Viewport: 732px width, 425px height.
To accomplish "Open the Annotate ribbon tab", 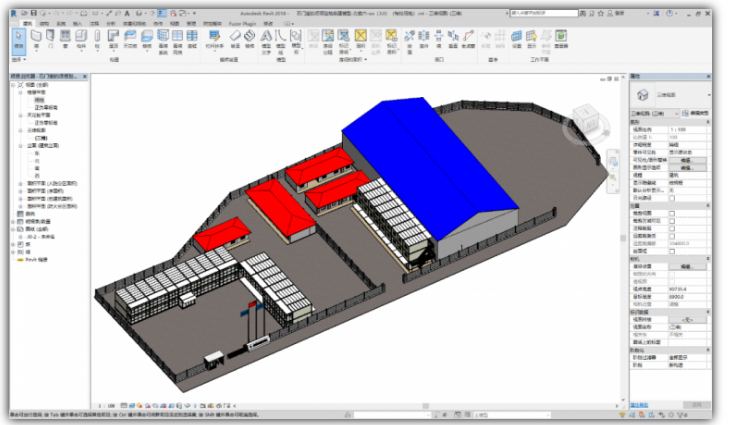I will click(94, 23).
